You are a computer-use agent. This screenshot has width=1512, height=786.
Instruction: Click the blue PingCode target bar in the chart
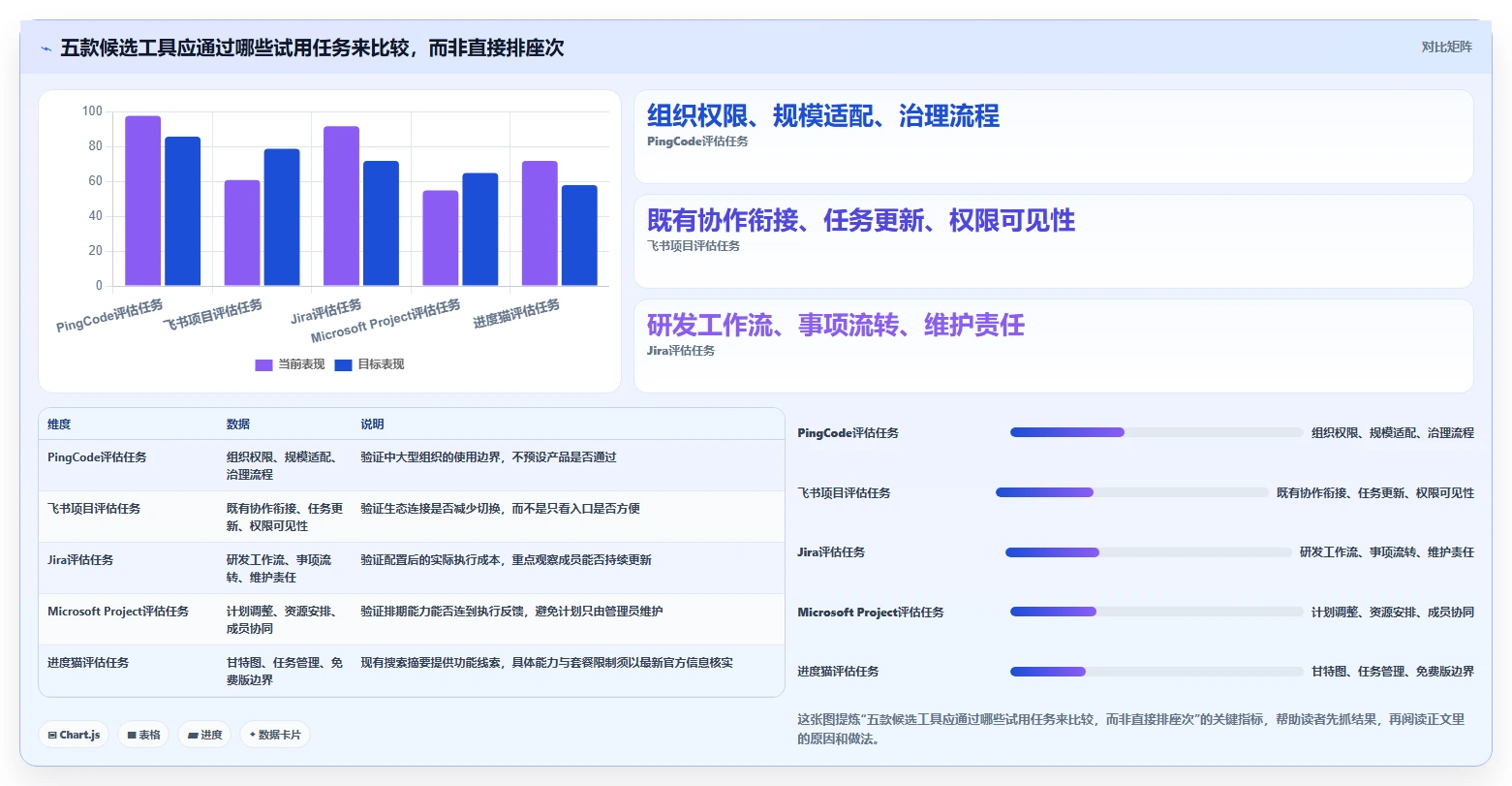(x=183, y=211)
